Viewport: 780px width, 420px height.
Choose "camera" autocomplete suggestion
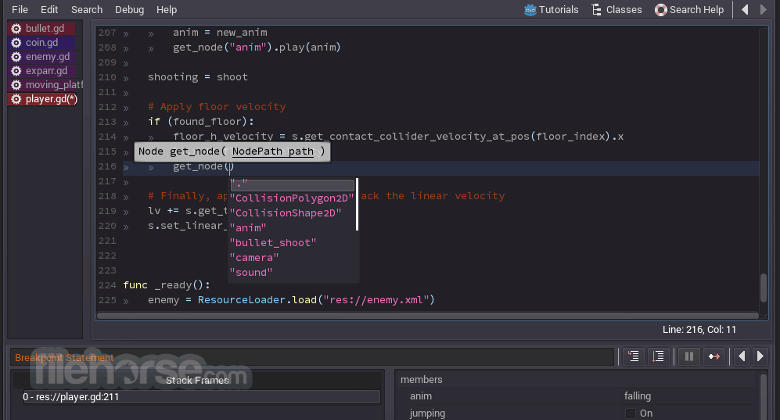254,258
